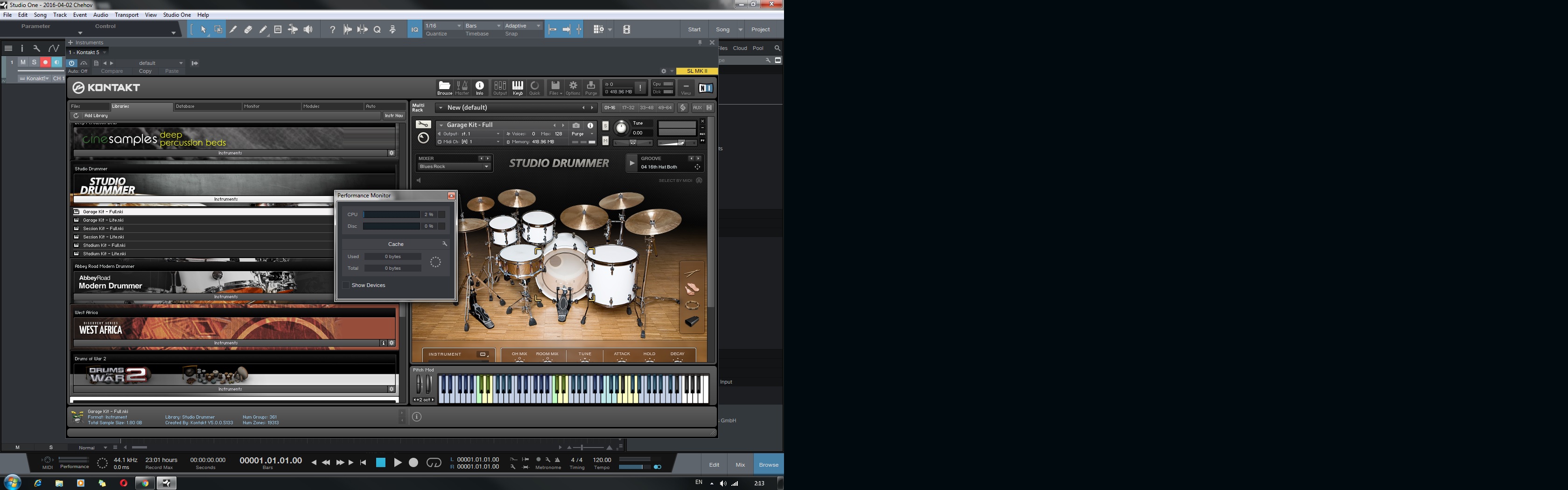Click the Kontakt Info icon
The width and height of the screenshot is (1568, 490).
[x=480, y=88]
